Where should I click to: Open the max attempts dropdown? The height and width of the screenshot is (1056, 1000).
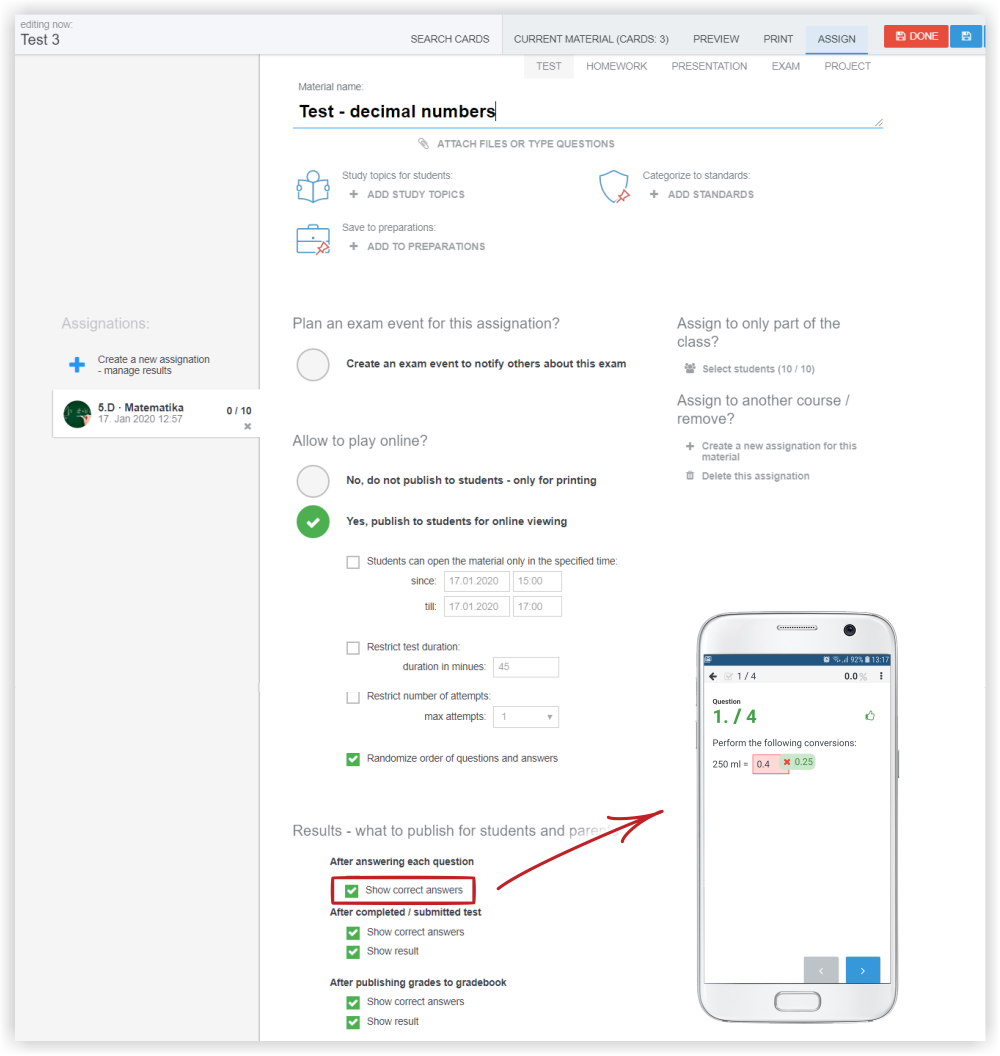click(x=526, y=717)
